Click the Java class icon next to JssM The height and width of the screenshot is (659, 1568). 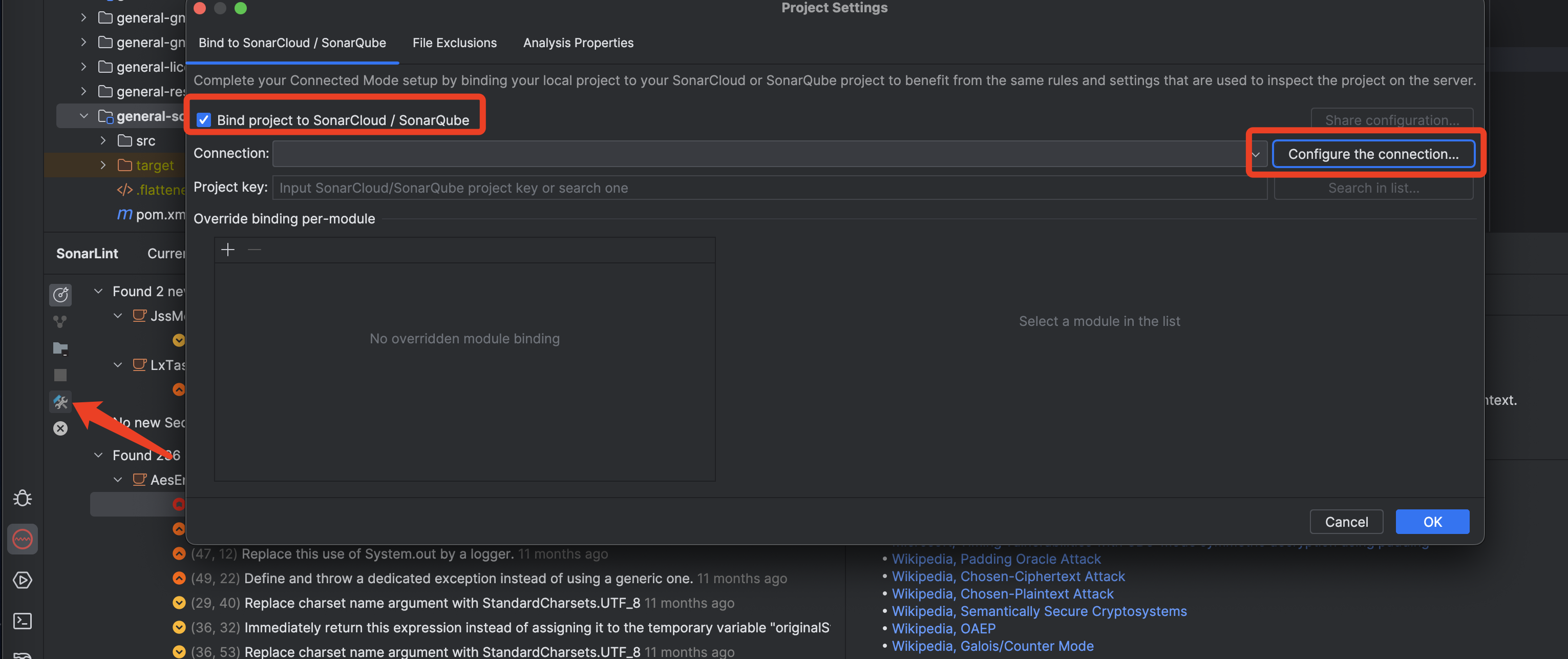[x=139, y=316]
